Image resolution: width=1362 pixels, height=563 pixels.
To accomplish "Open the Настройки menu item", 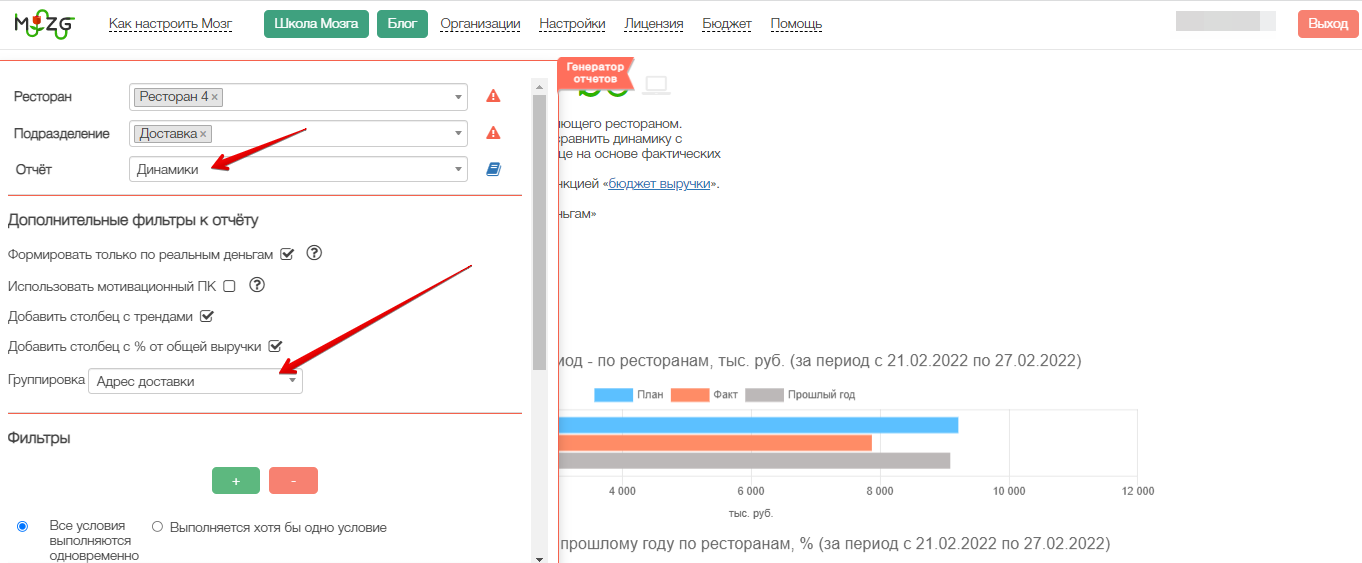I will point(572,24).
